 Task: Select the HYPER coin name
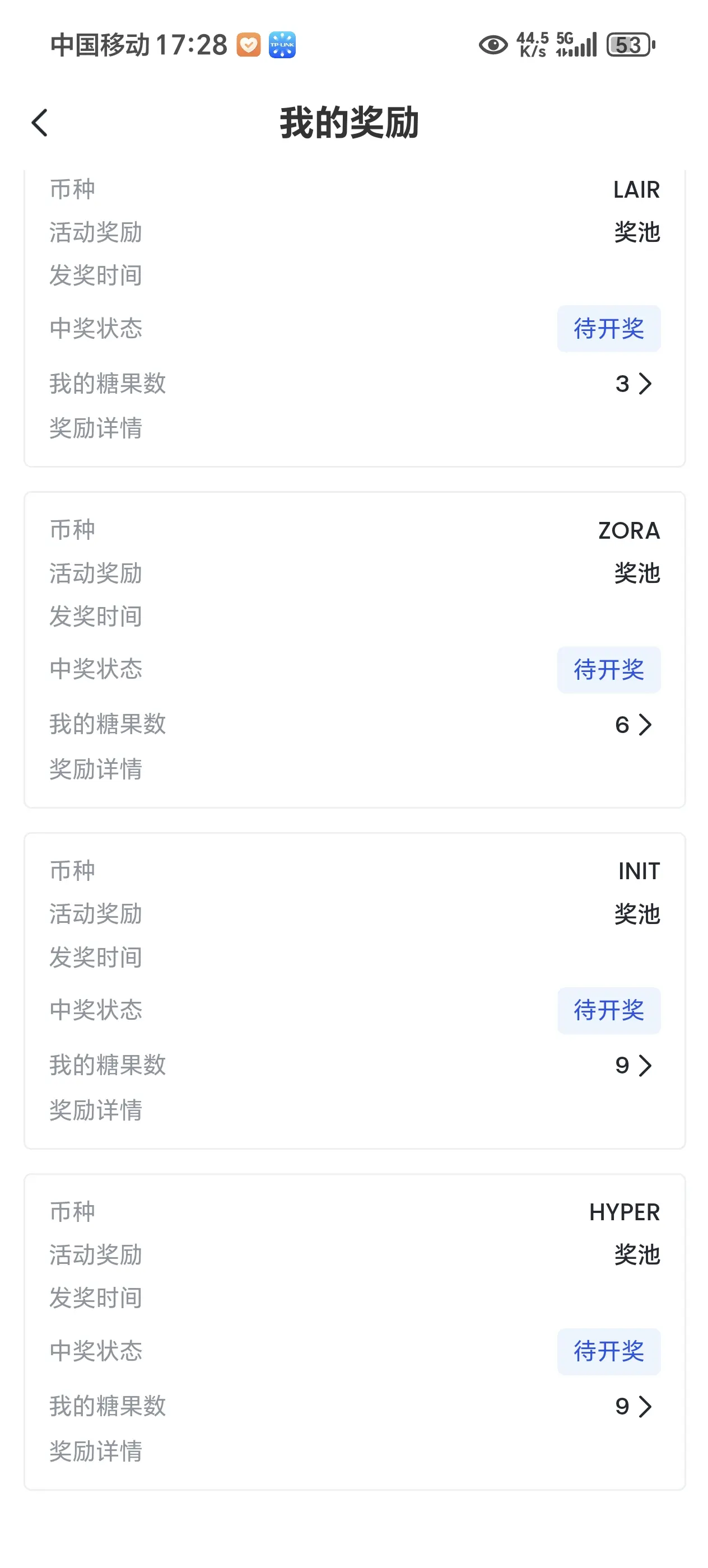[625, 1212]
